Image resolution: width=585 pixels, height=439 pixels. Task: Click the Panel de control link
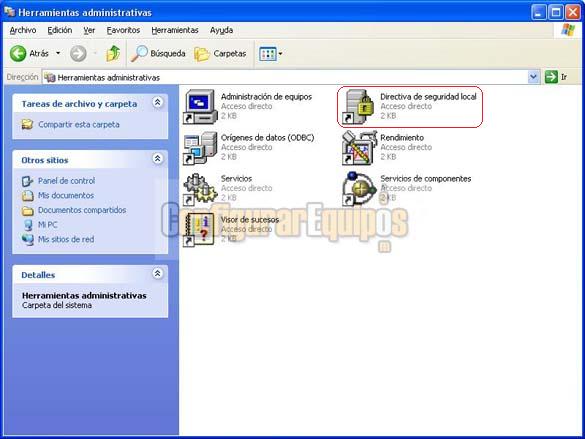66,181
